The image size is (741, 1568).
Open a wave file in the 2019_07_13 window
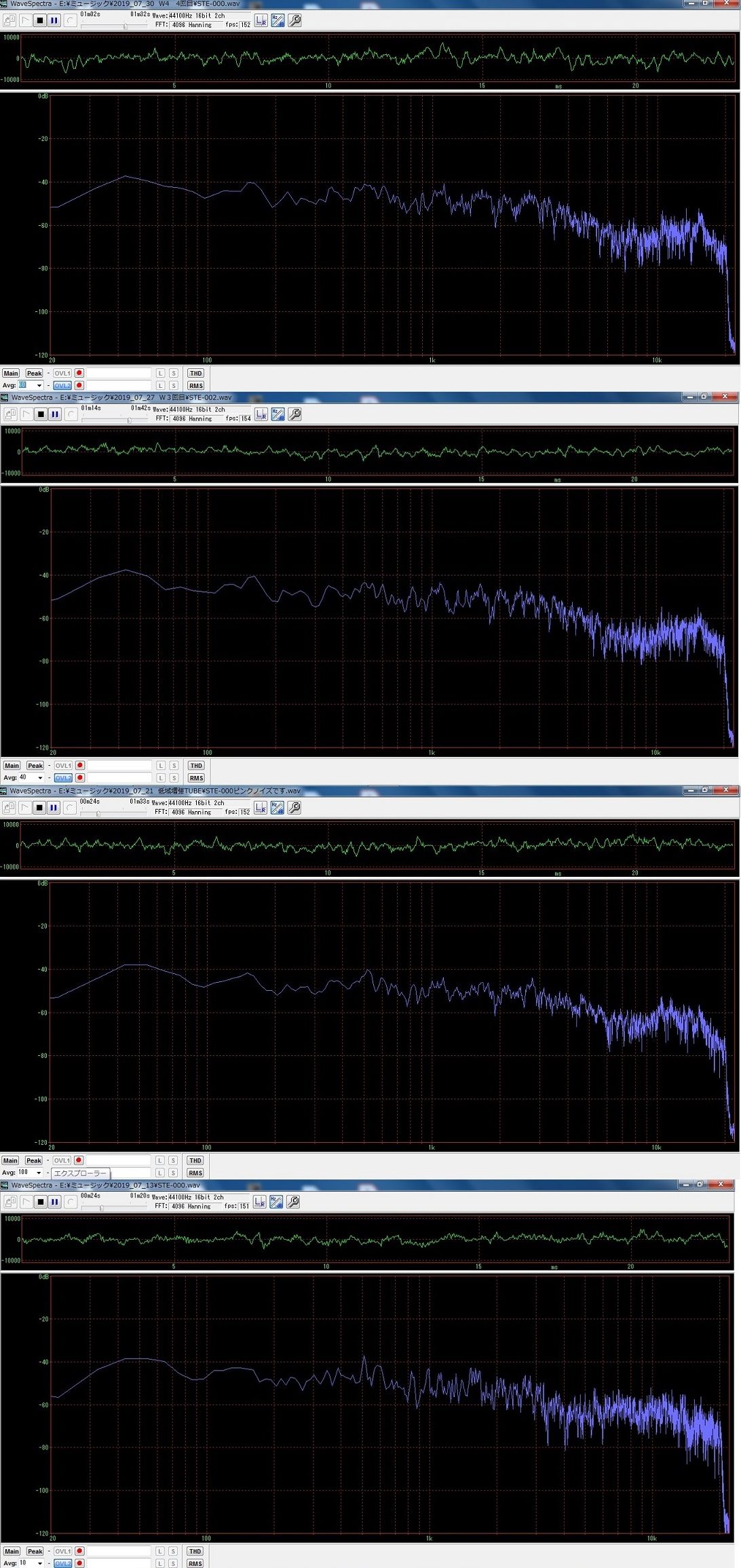pyautogui.click(x=10, y=1201)
